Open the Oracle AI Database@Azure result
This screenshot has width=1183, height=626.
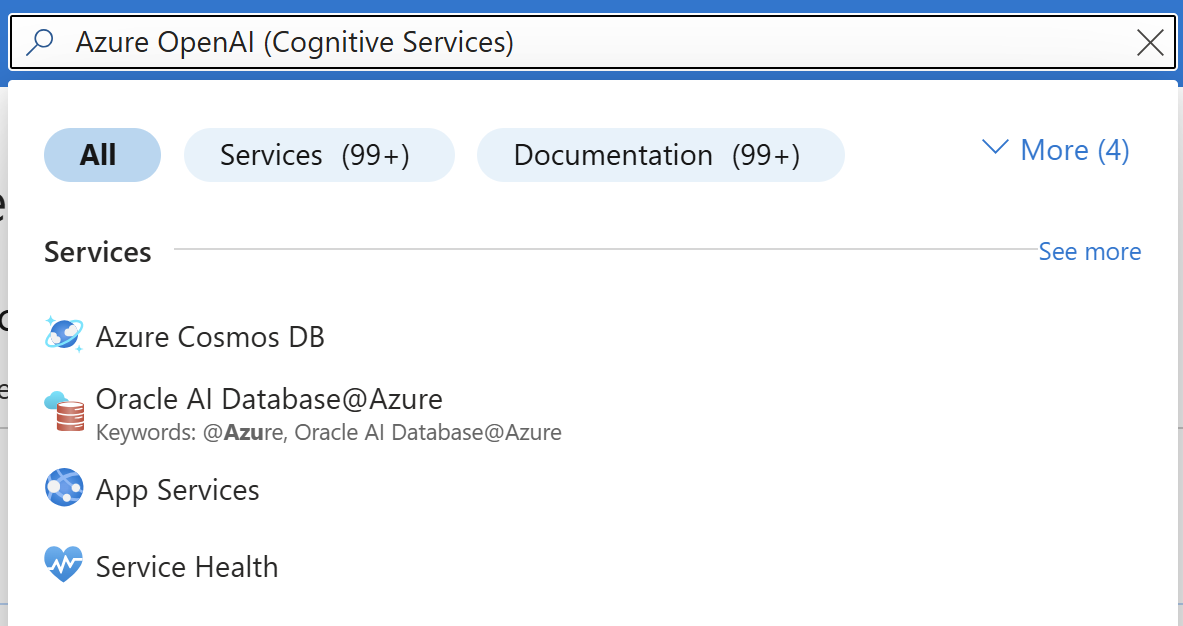click(269, 398)
